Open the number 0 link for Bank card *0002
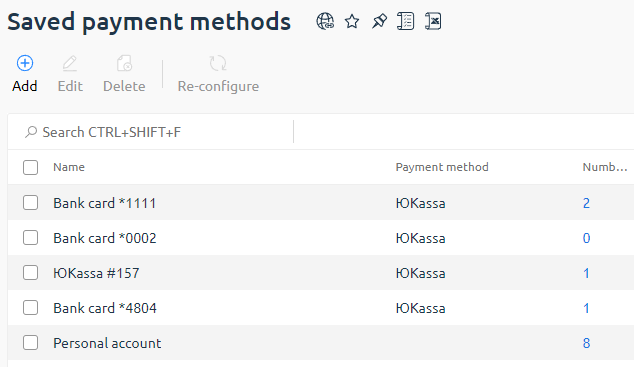Image resolution: width=634 pixels, height=367 pixels. click(x=586, y=238)
